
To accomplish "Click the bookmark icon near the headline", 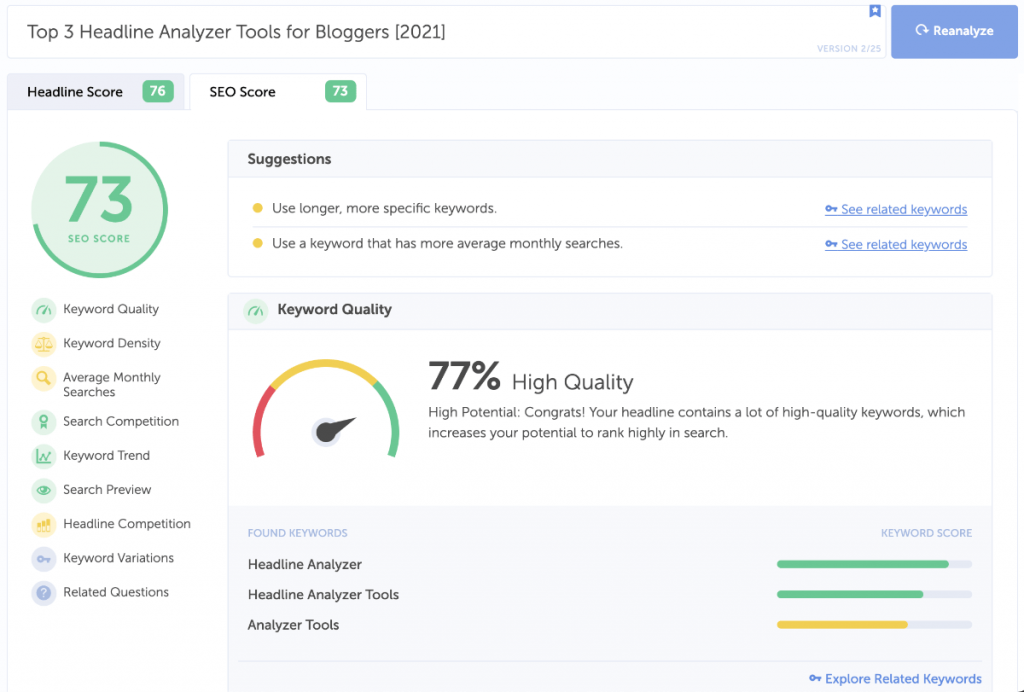I will click(875, 12).
